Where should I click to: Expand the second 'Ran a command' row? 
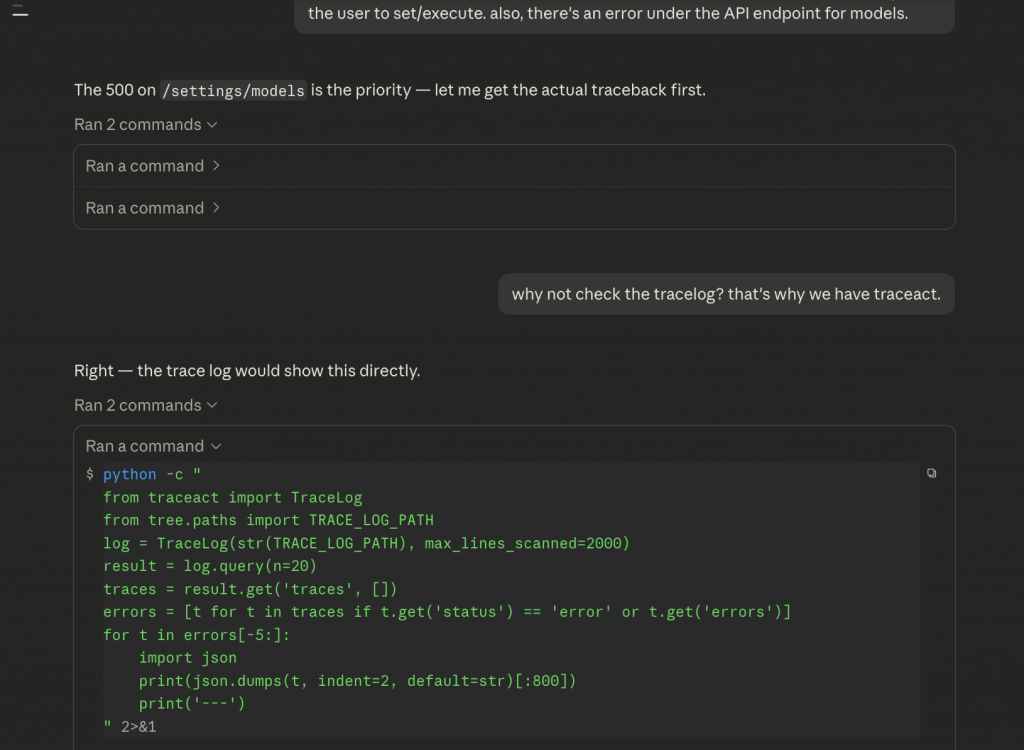(515, 208)
